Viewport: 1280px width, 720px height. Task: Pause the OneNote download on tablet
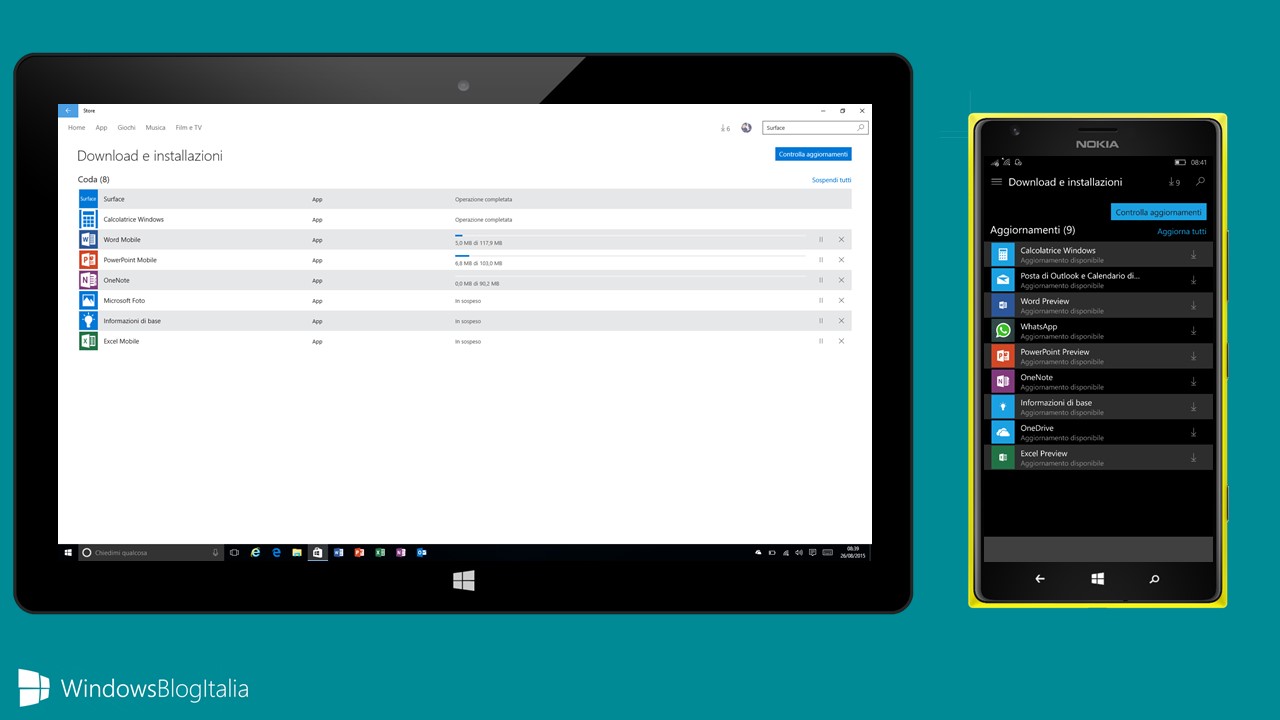(821, 280)
